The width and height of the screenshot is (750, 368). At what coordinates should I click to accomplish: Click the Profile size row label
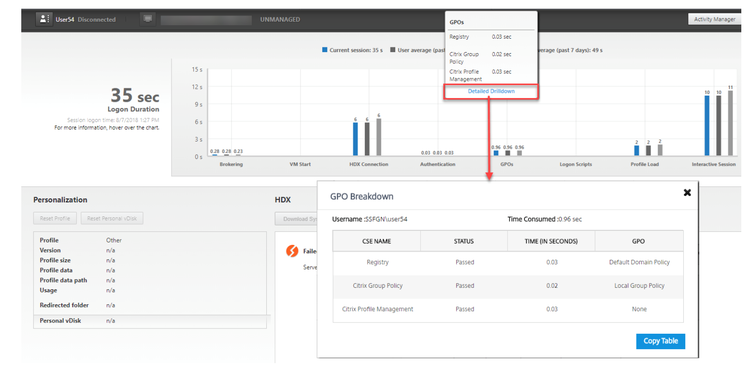(x=55, y=260)
